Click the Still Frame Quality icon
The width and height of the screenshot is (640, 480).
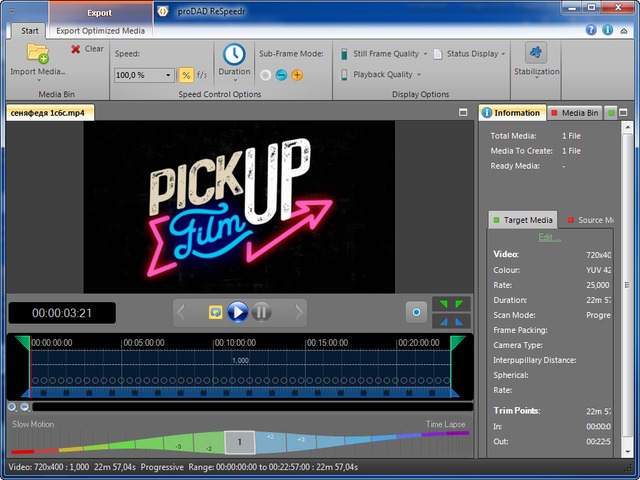344,54
